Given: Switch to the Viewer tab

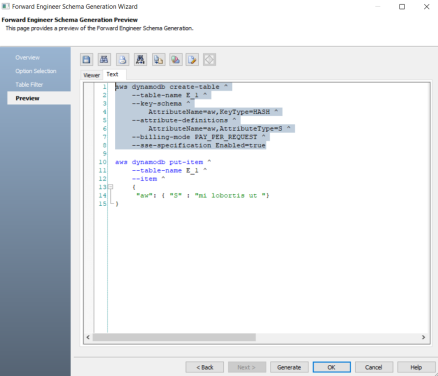Looking at the screenshot, I should point(92,75).
